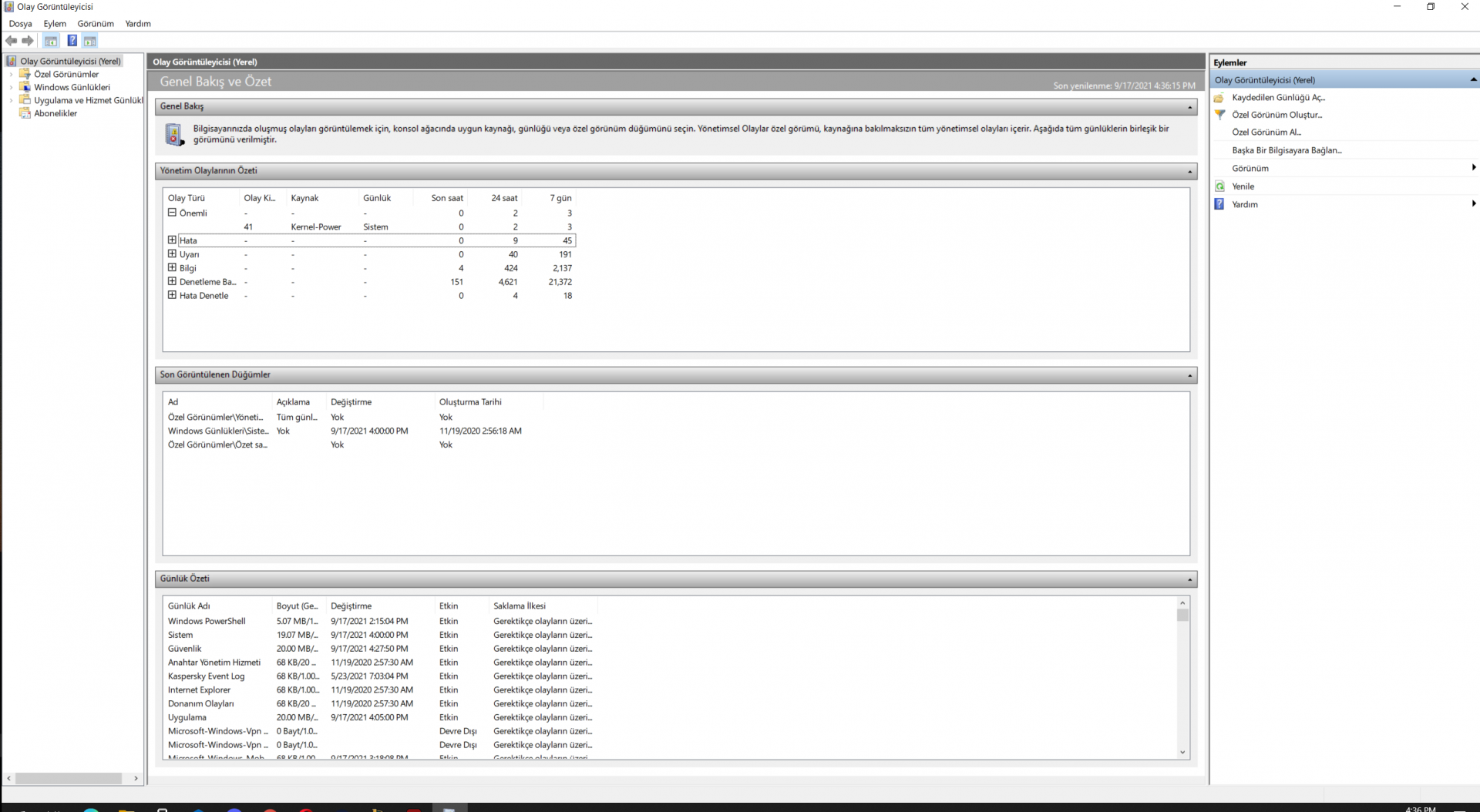Open the Yardım menu in the menu bar
Screen dimensions: 1480x812
[x=138, y=24]
